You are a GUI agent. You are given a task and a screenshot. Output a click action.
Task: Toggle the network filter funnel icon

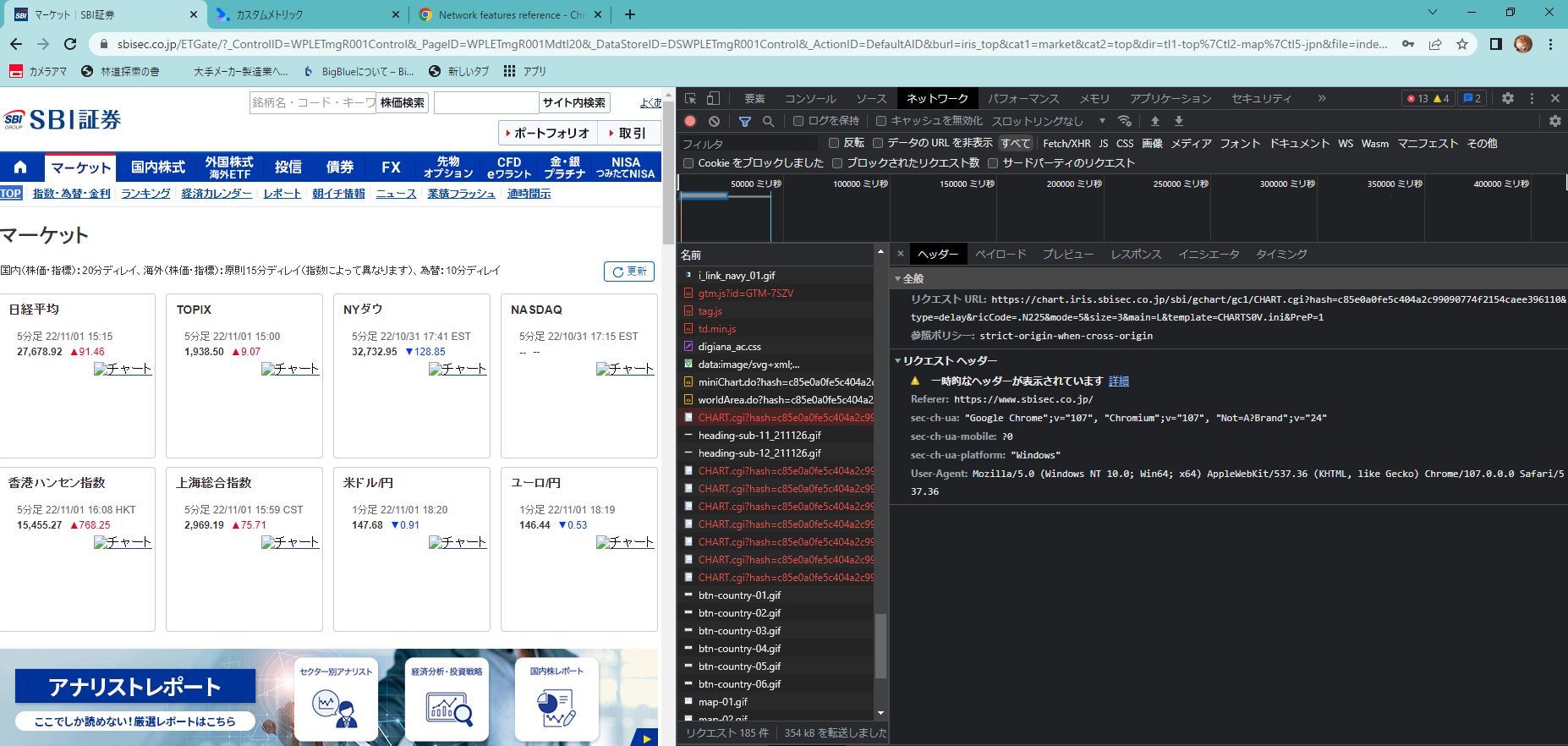(x=744, y=121)
